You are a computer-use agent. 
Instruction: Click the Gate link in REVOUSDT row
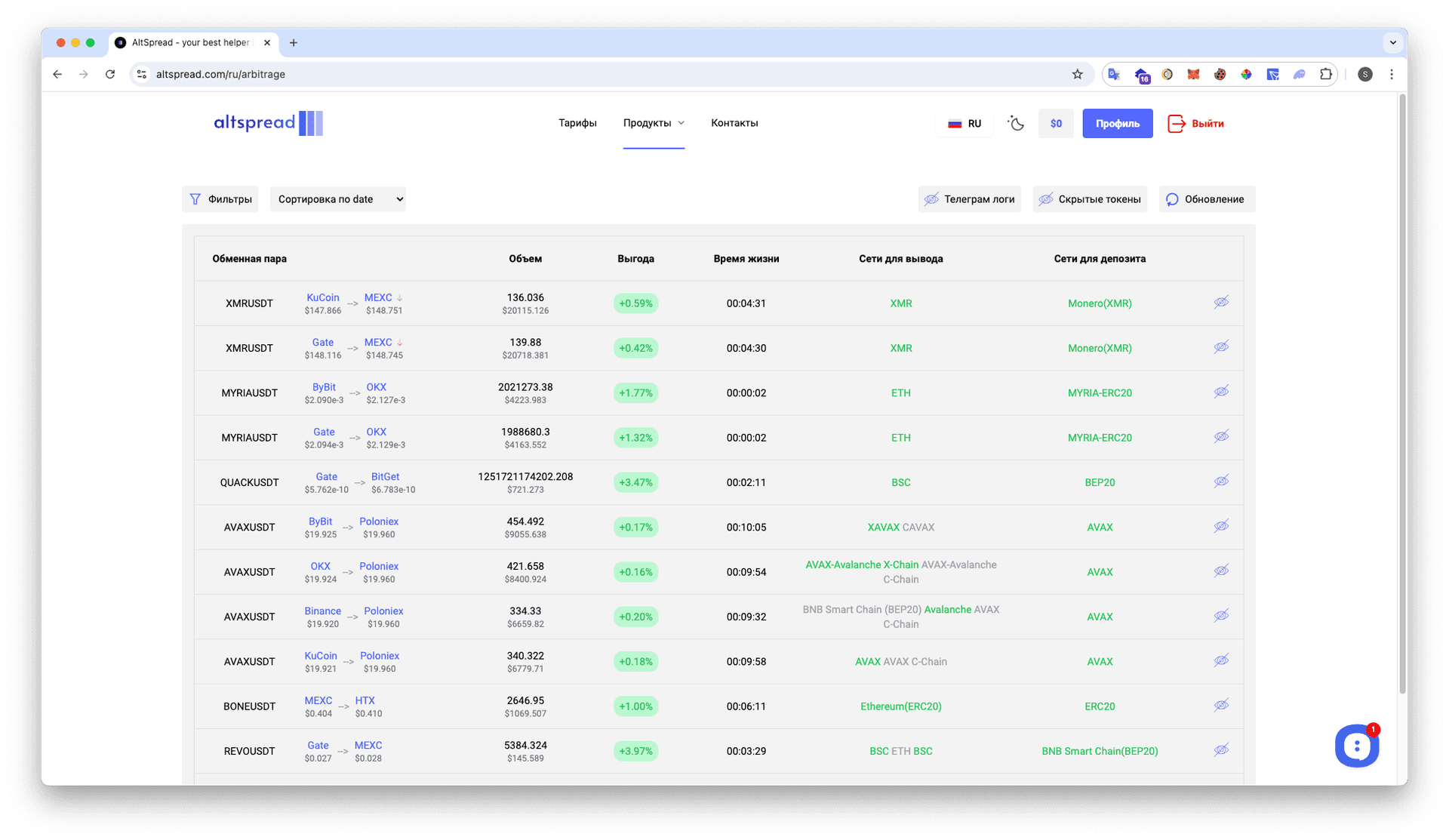click(318, 745)
